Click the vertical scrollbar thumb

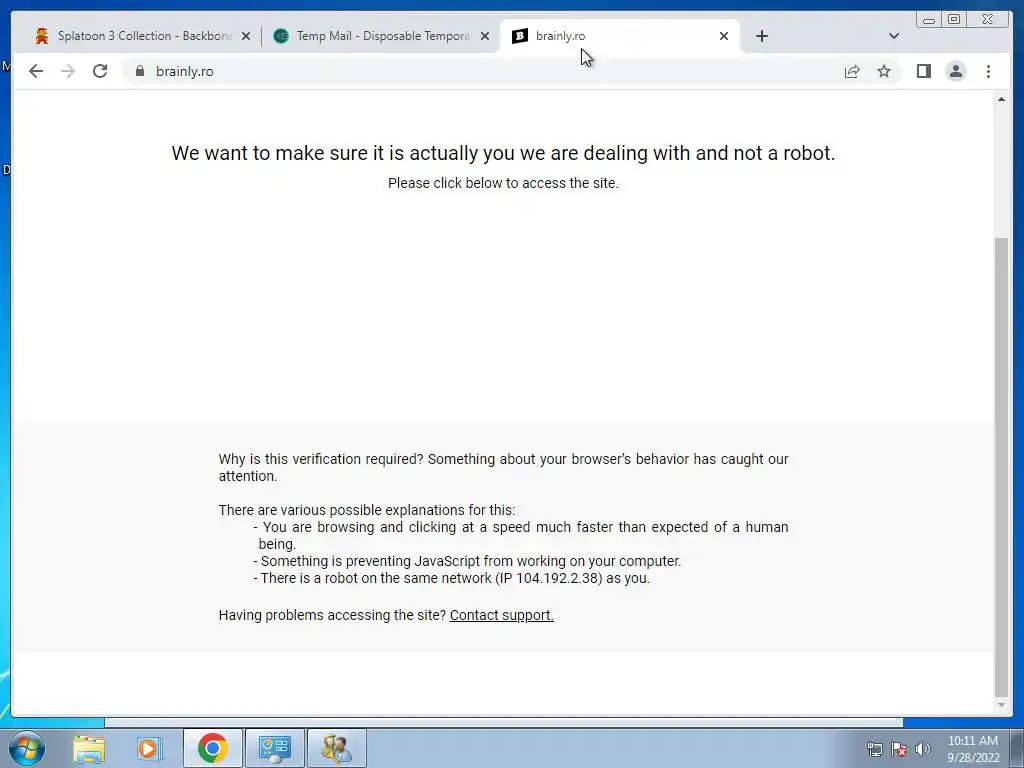point(1001,466)
